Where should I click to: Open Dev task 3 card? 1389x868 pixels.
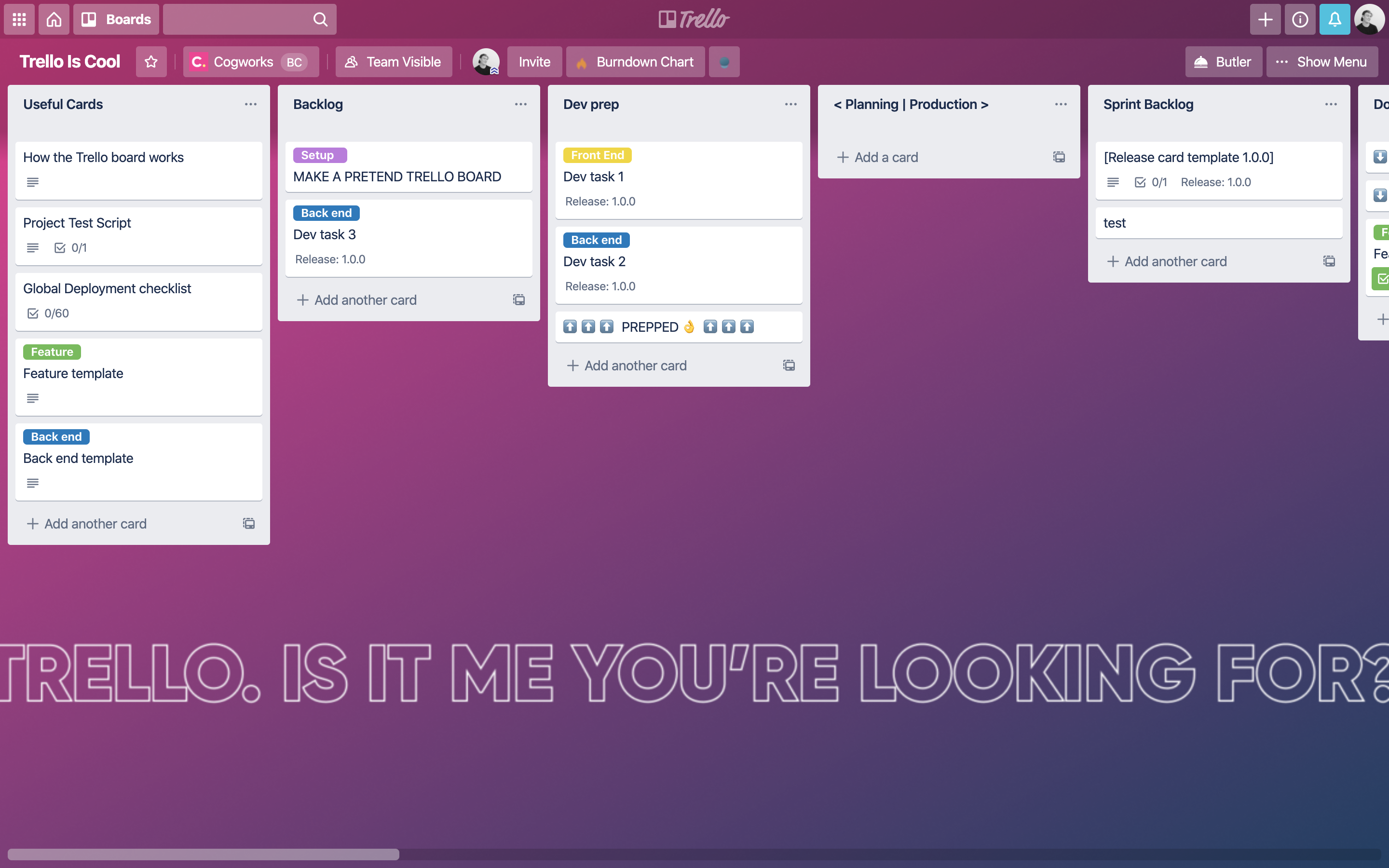[409, 238]
